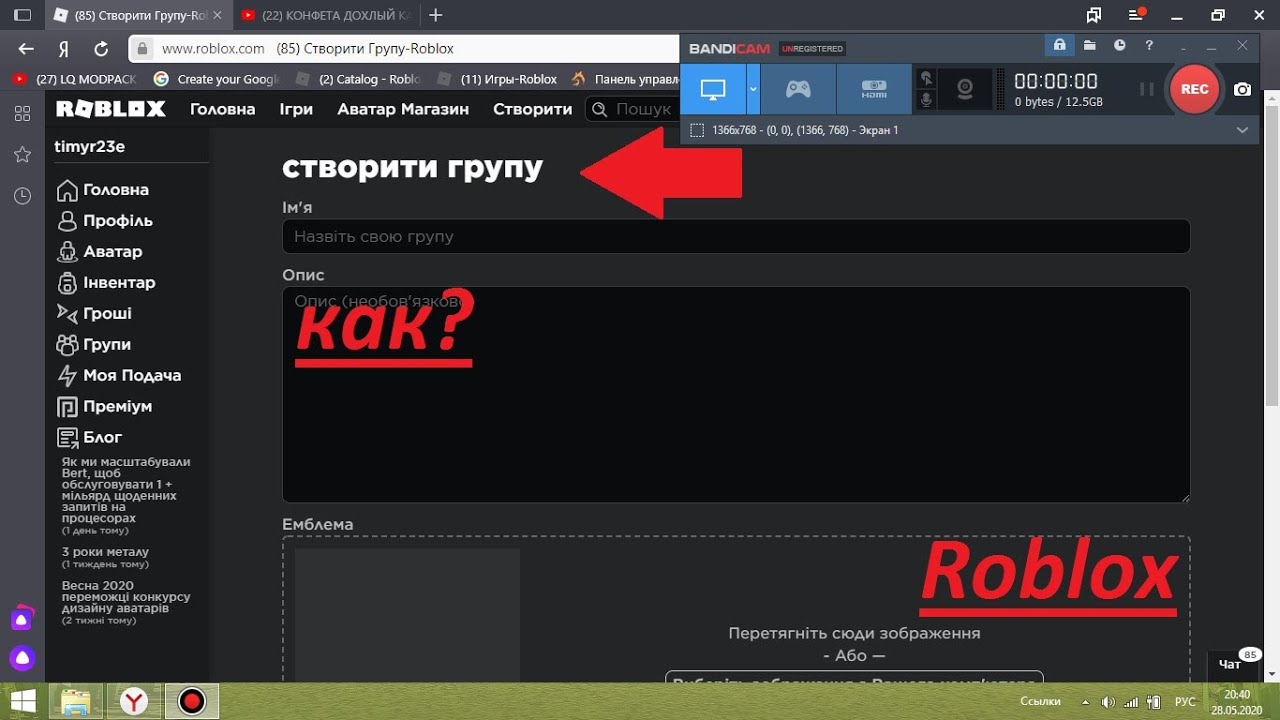Click the Bandicam lock icon
Screen dimensions: 1280x720
pyautogui.click(x=1058, y=46)
